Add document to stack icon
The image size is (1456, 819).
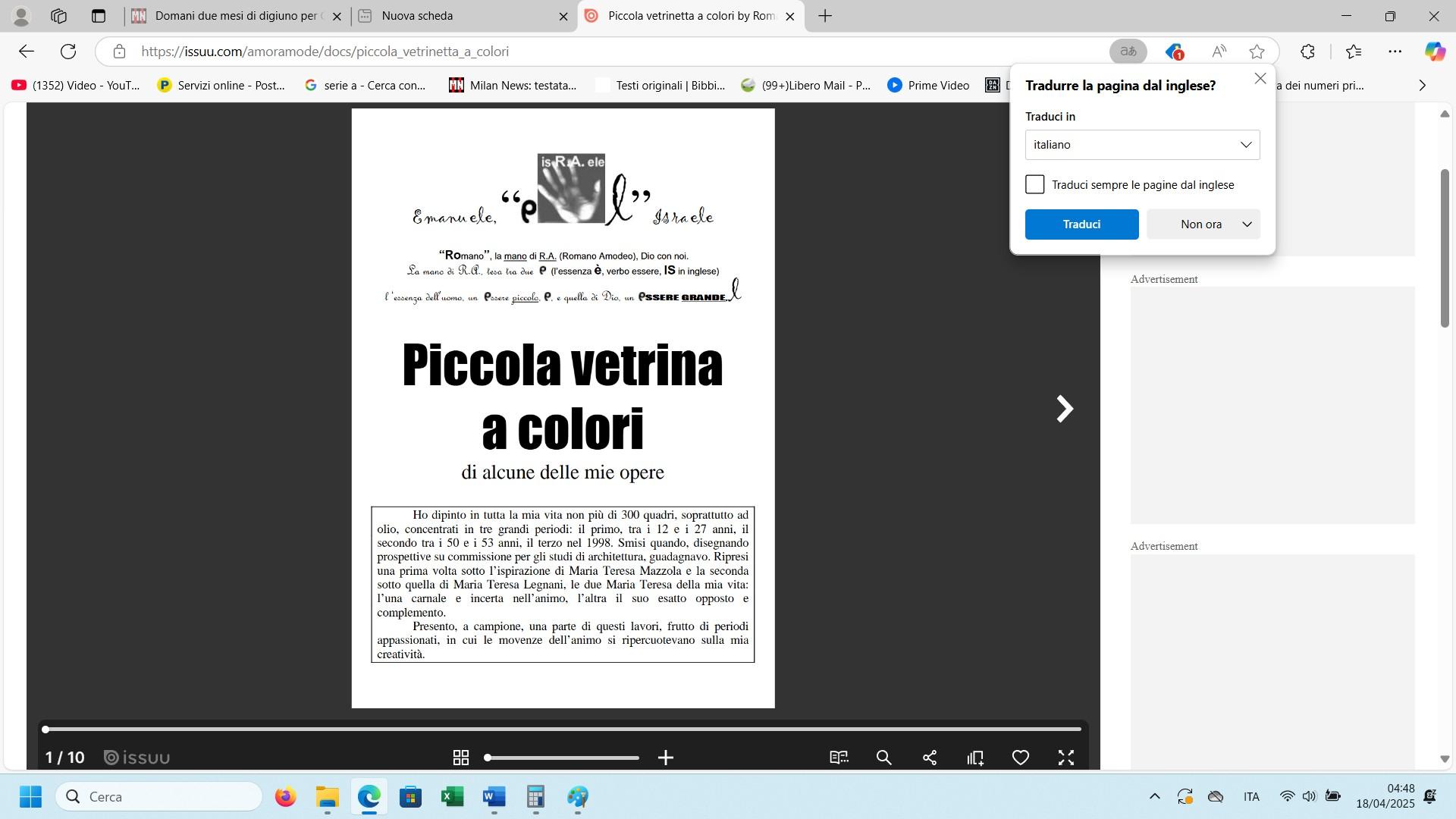point(975,758)
